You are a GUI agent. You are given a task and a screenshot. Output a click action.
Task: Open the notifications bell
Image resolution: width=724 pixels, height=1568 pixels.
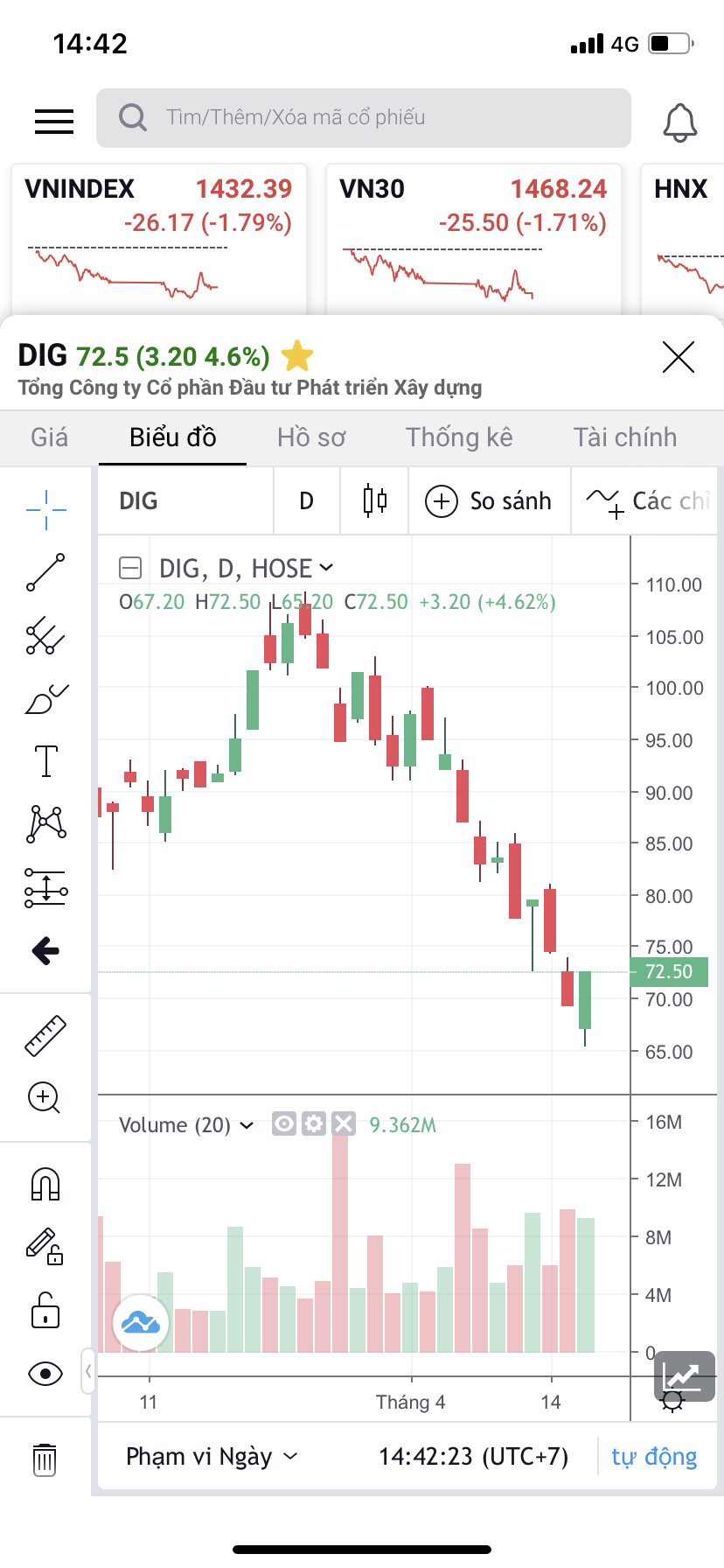coord(679,122)
